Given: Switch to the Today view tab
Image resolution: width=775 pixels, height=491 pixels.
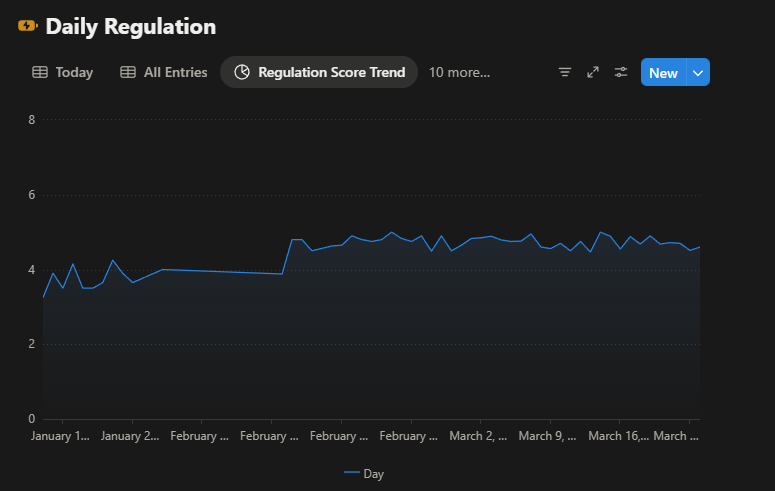Looking at the screenshot, I should [x=62, y=72].
